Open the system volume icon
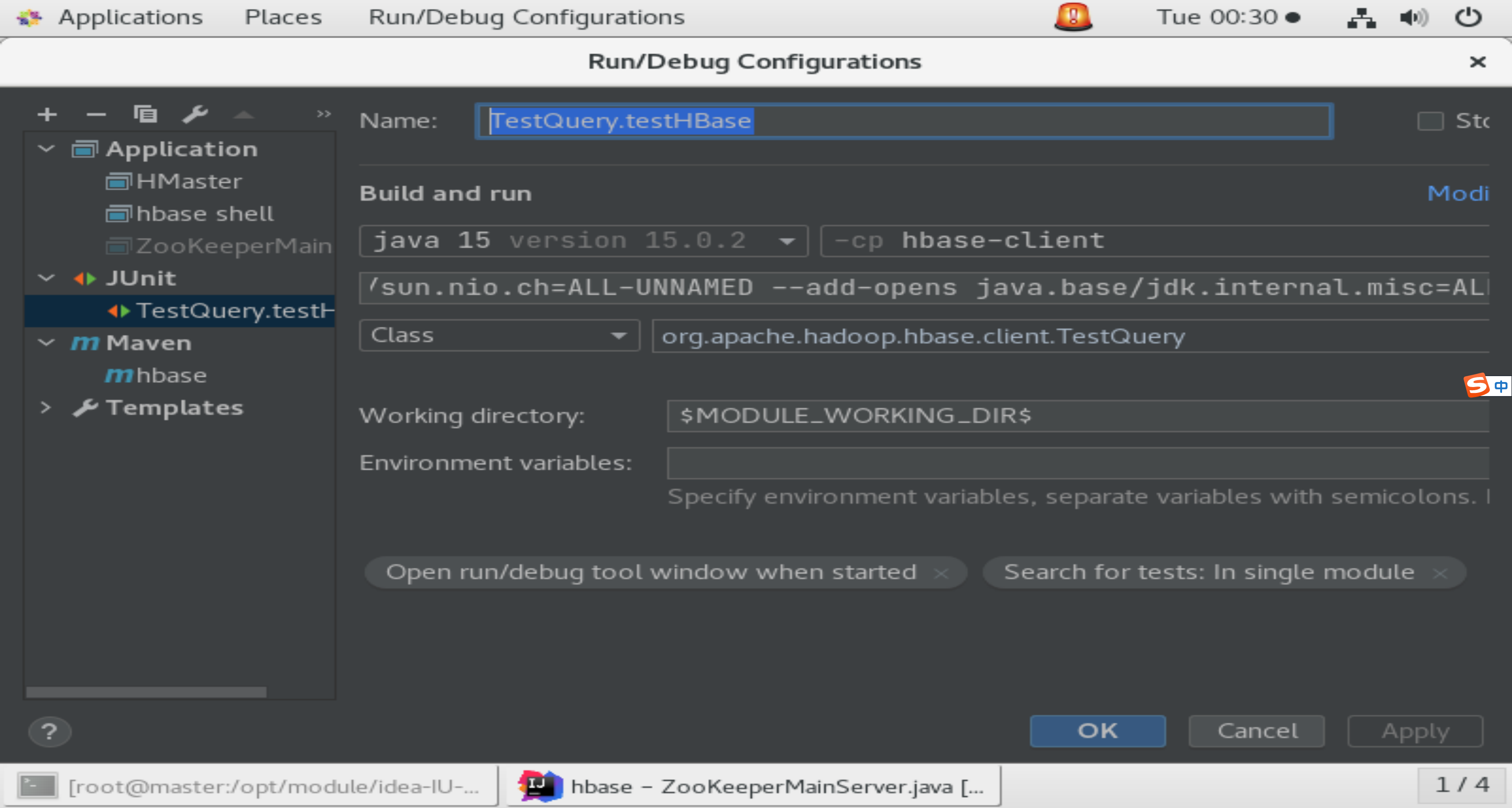The height and width of the screenshot is (808, 1512). click(x=1413, y=17)
